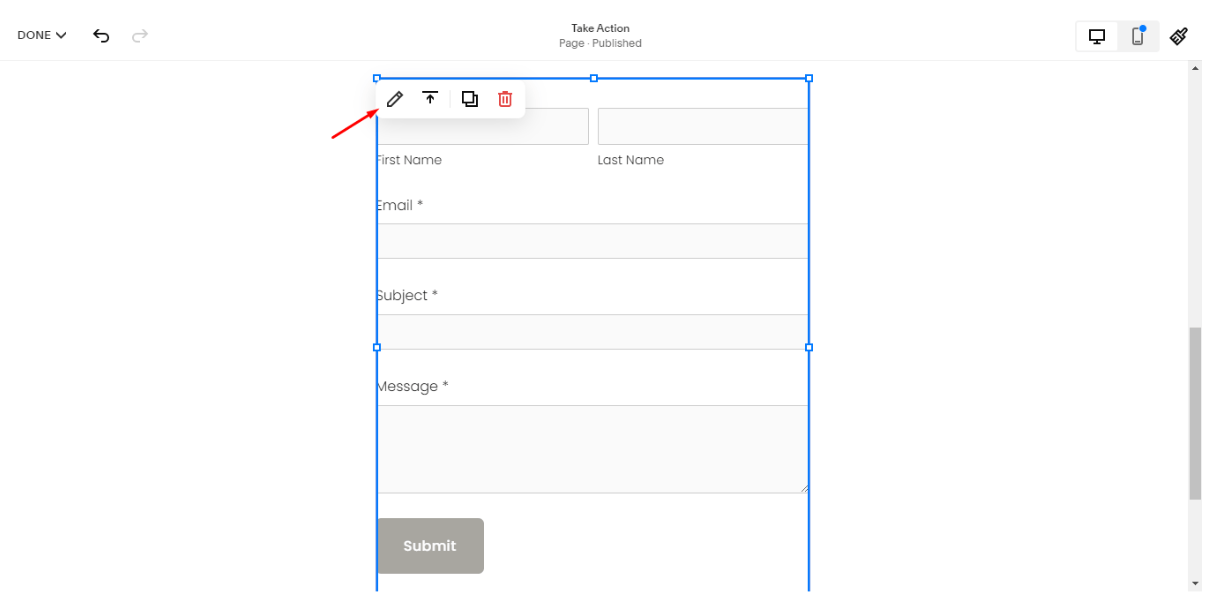Click inside the Email field
The image size is (1212, 610).
pyautogui.click(x=592, y=240)
